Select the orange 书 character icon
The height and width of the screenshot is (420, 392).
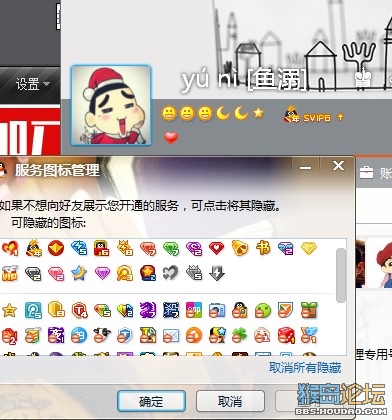(263, 248)
